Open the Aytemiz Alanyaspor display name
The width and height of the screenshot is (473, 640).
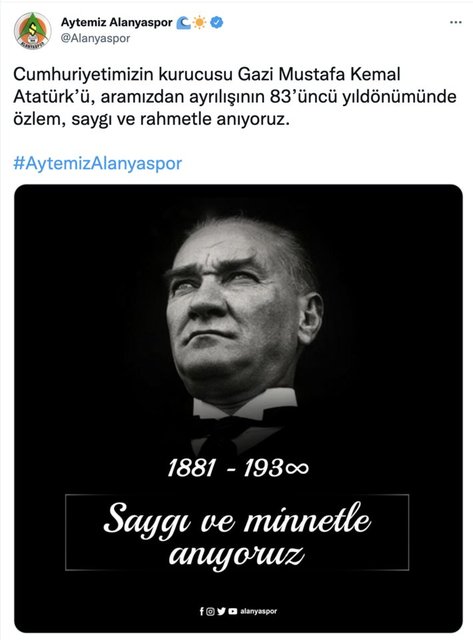117,22
